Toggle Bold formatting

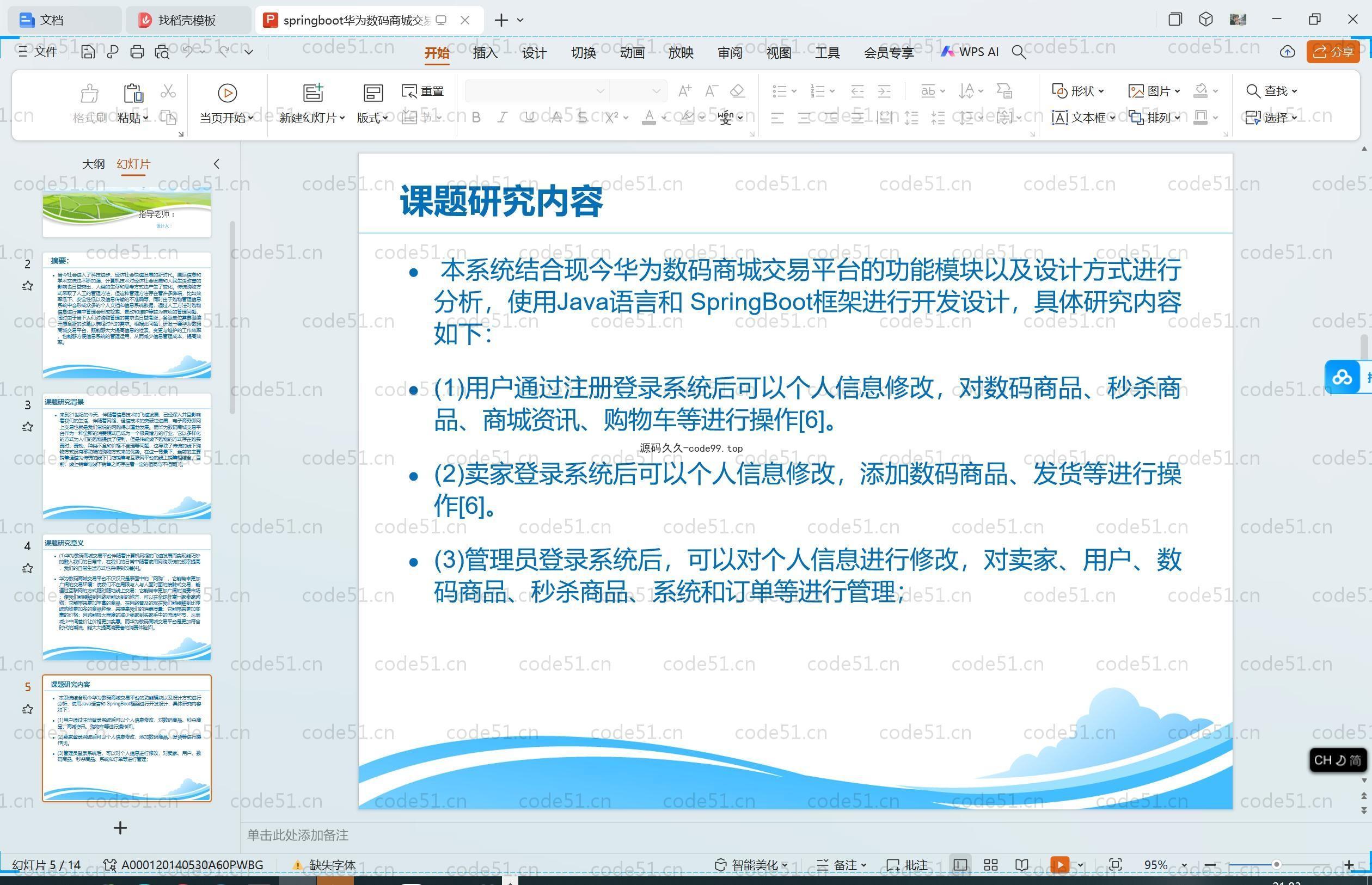[476, 117]
